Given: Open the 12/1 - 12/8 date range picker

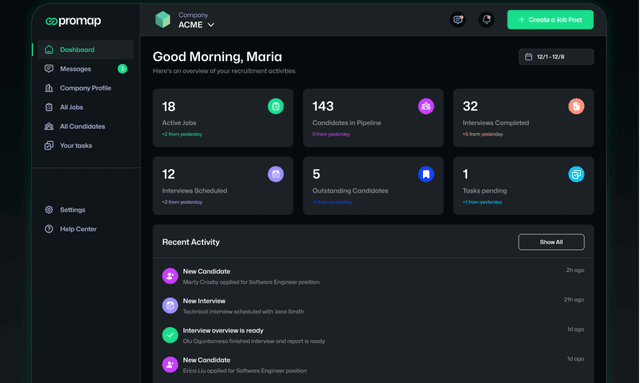Looking at the screenshot, I should pyautogui.click(x=556, y=57).
